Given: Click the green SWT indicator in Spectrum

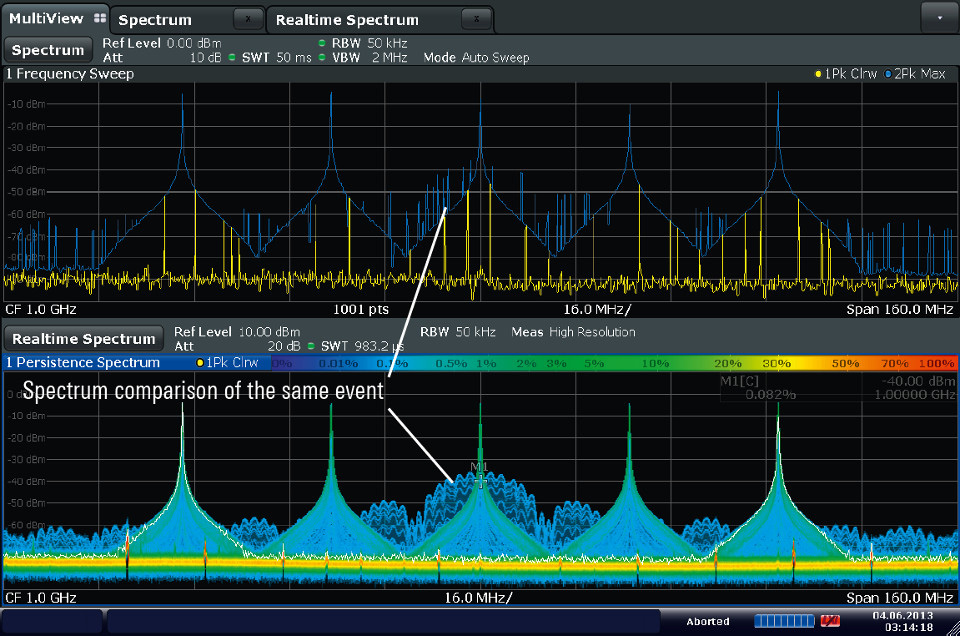Looking at the screenshot, I should click(x=233, y=58).
